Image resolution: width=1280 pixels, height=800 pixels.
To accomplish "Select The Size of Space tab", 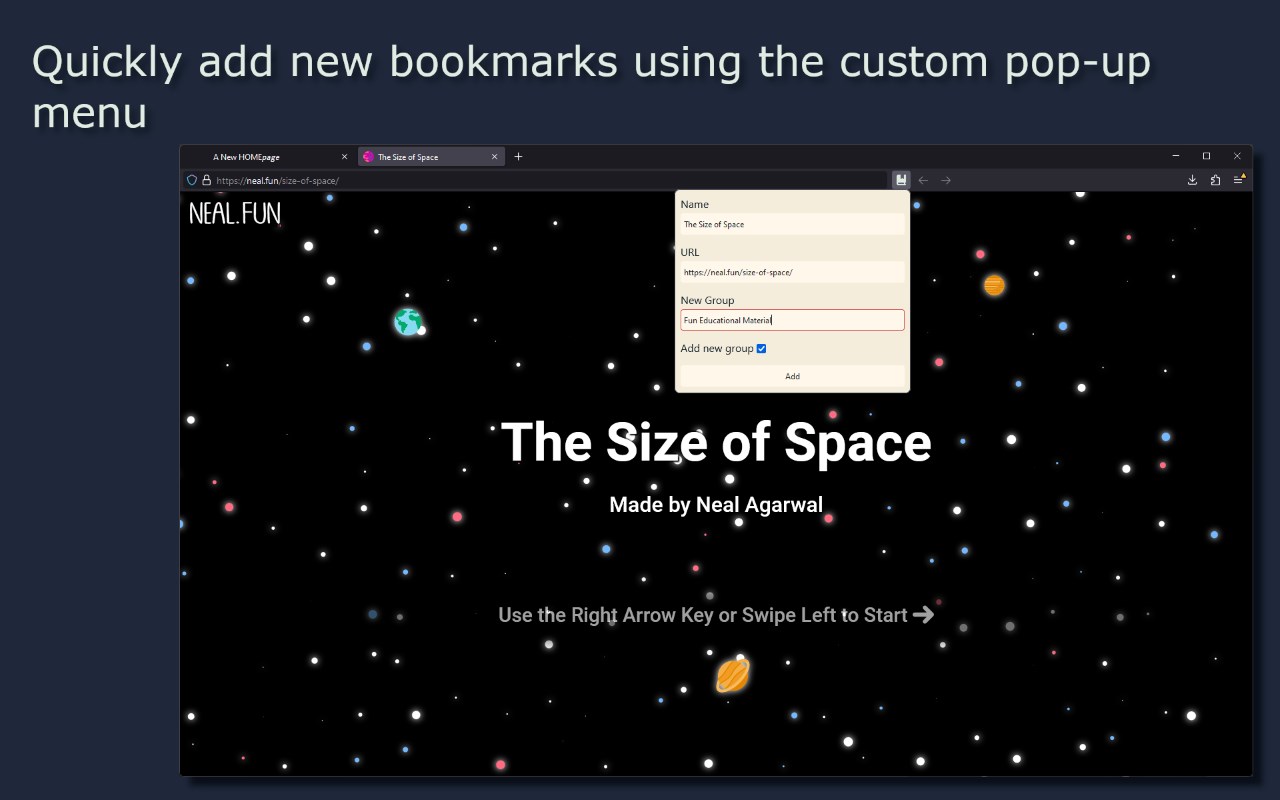I will [431, 157].
